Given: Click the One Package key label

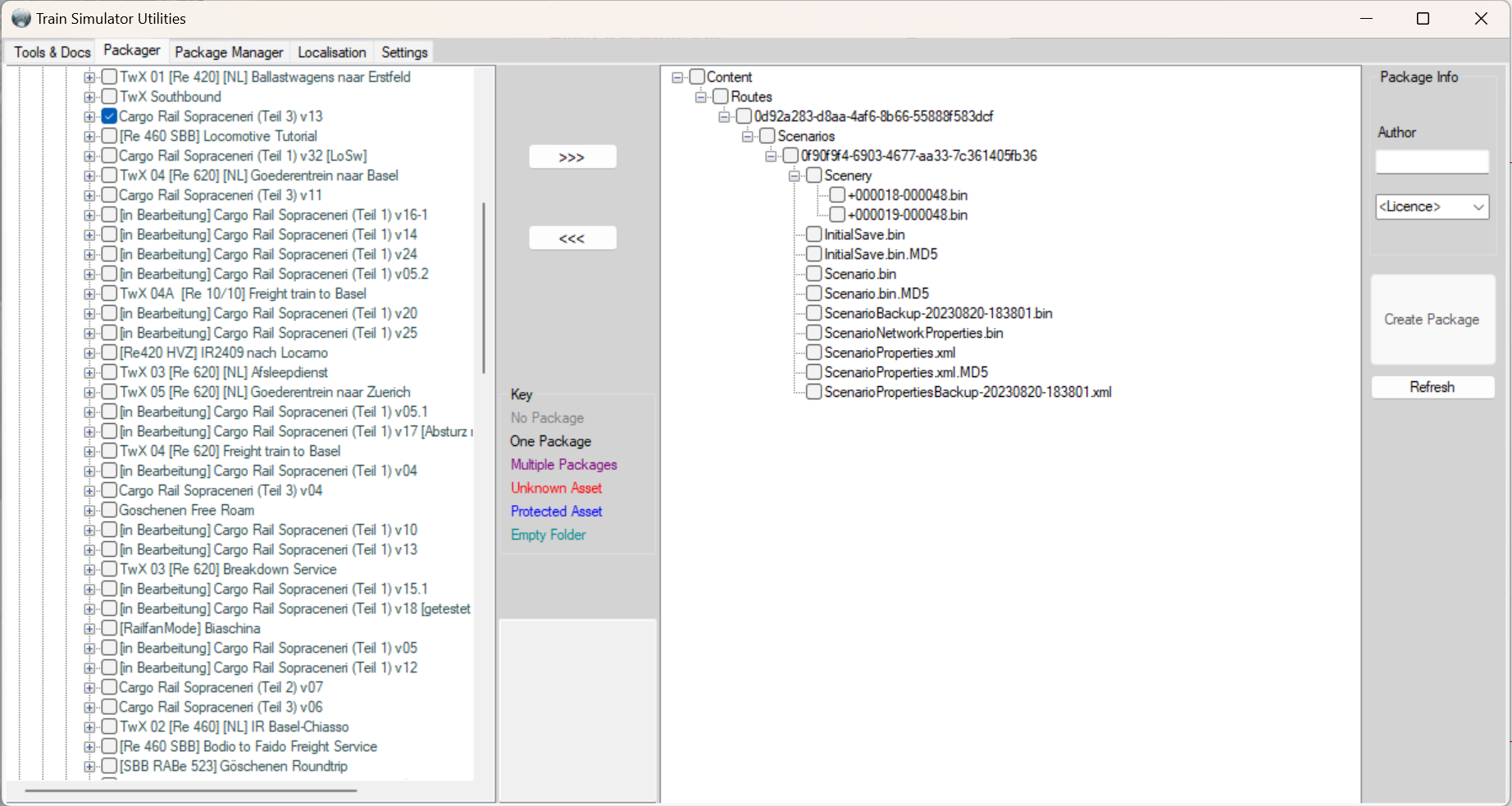Looking at the screenshot, I should pos(551,441).
